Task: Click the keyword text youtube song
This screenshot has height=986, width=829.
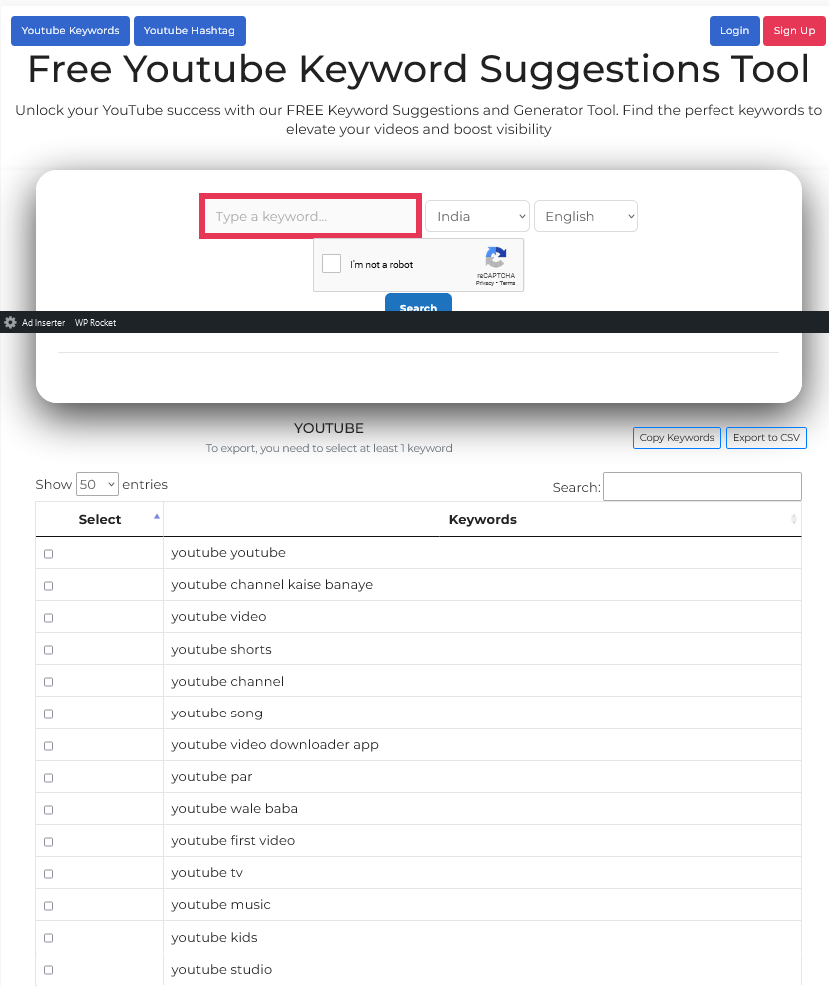Action: [x=217, y=713]
